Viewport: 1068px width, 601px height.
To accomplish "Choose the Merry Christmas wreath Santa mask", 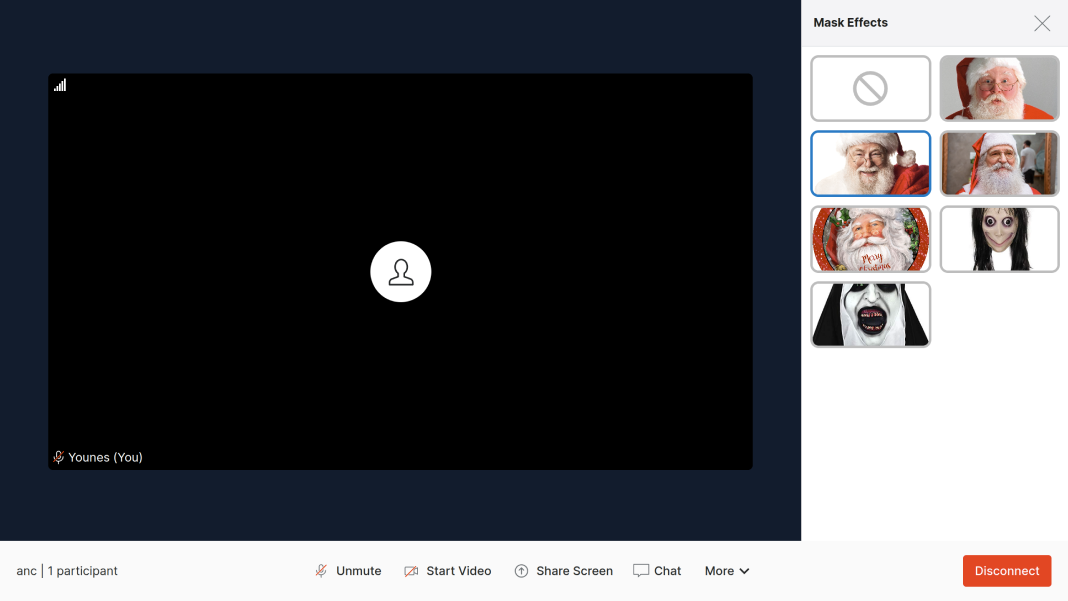I will pos(870,239).
